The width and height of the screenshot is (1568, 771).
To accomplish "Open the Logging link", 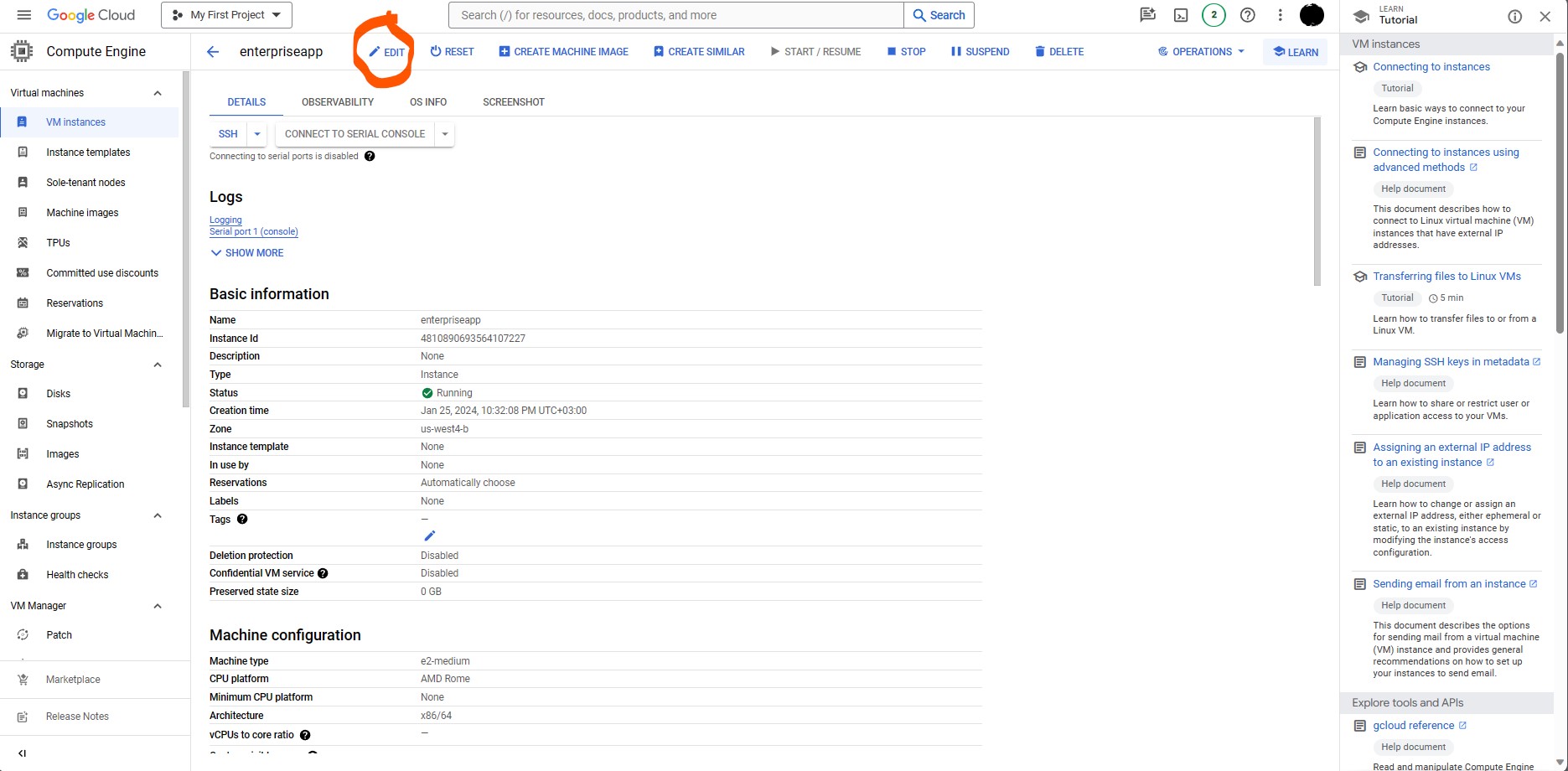I will click(225, 220).
